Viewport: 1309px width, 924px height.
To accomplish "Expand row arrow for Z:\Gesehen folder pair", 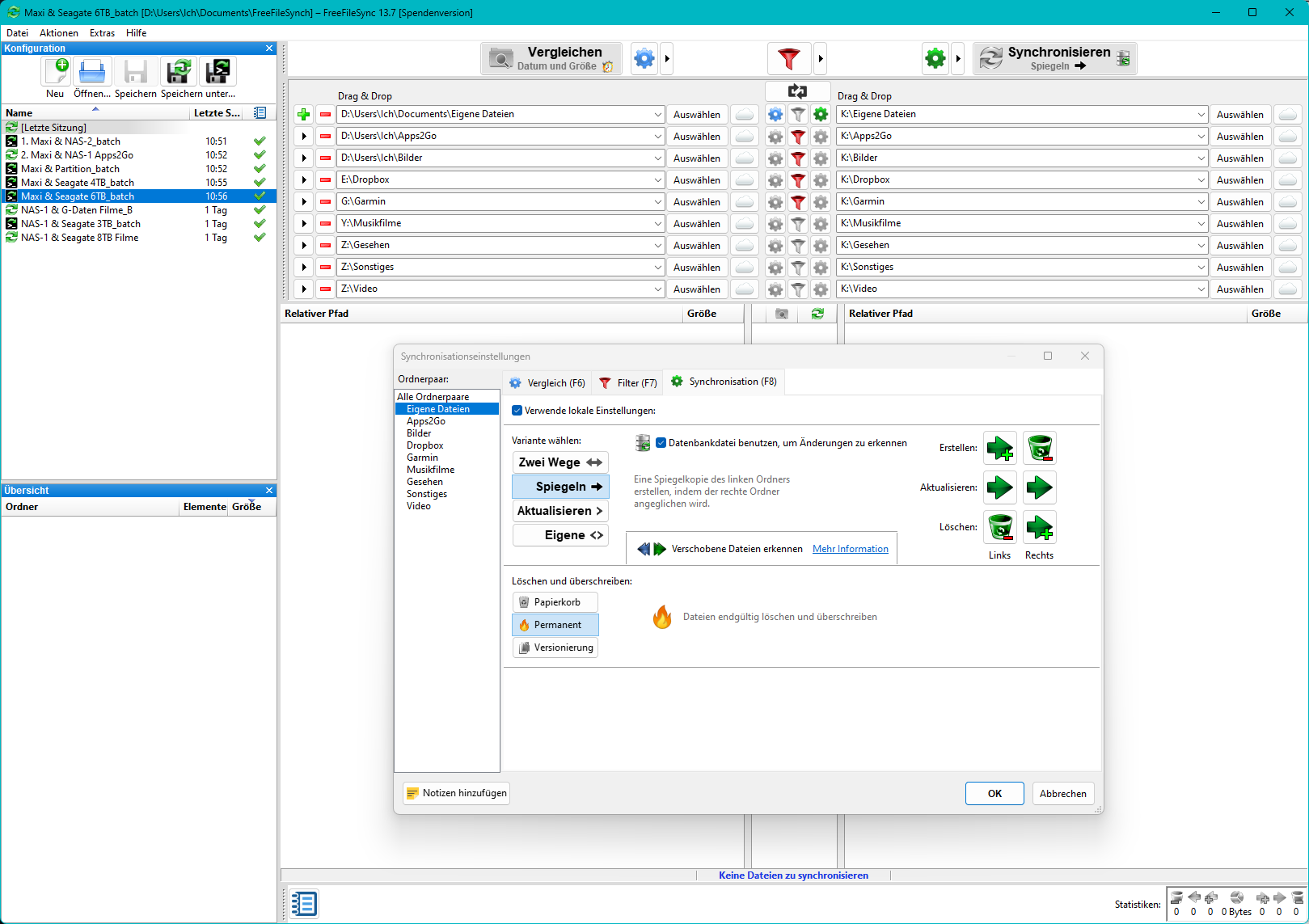I will (304, 246).
